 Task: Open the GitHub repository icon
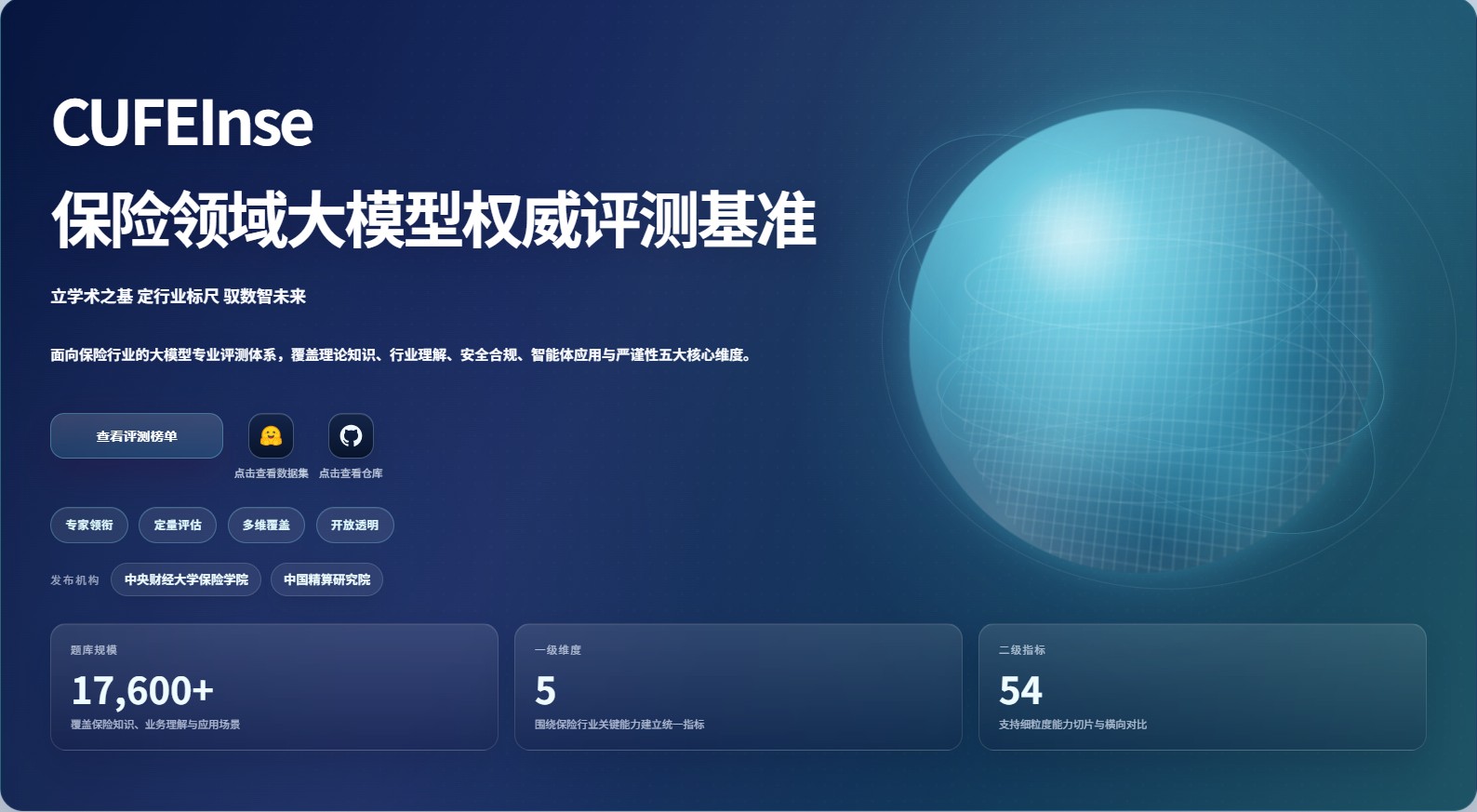pyautogui.click(x=351, y=435)
